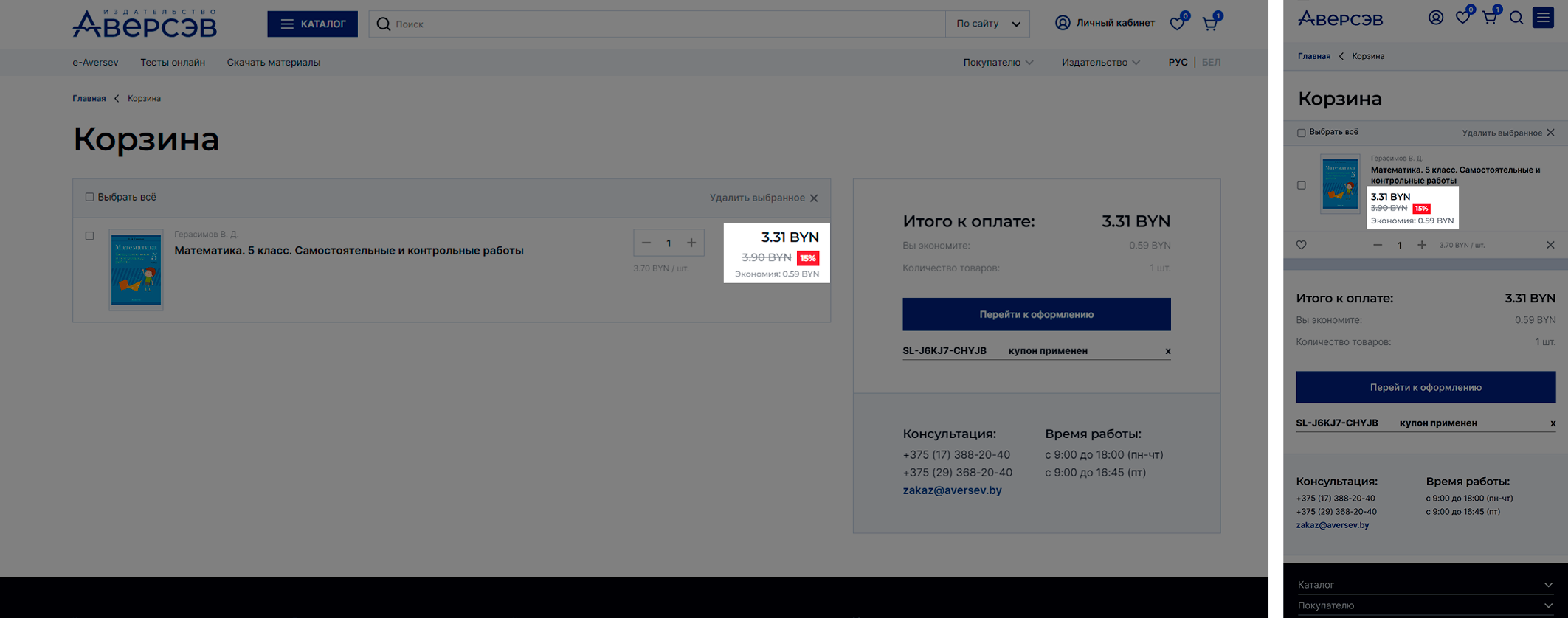The height and width of the screenshot is (618, 1568).
Task: Tick the desktop checkbox beside the Математика book
Action: (89, 236)
